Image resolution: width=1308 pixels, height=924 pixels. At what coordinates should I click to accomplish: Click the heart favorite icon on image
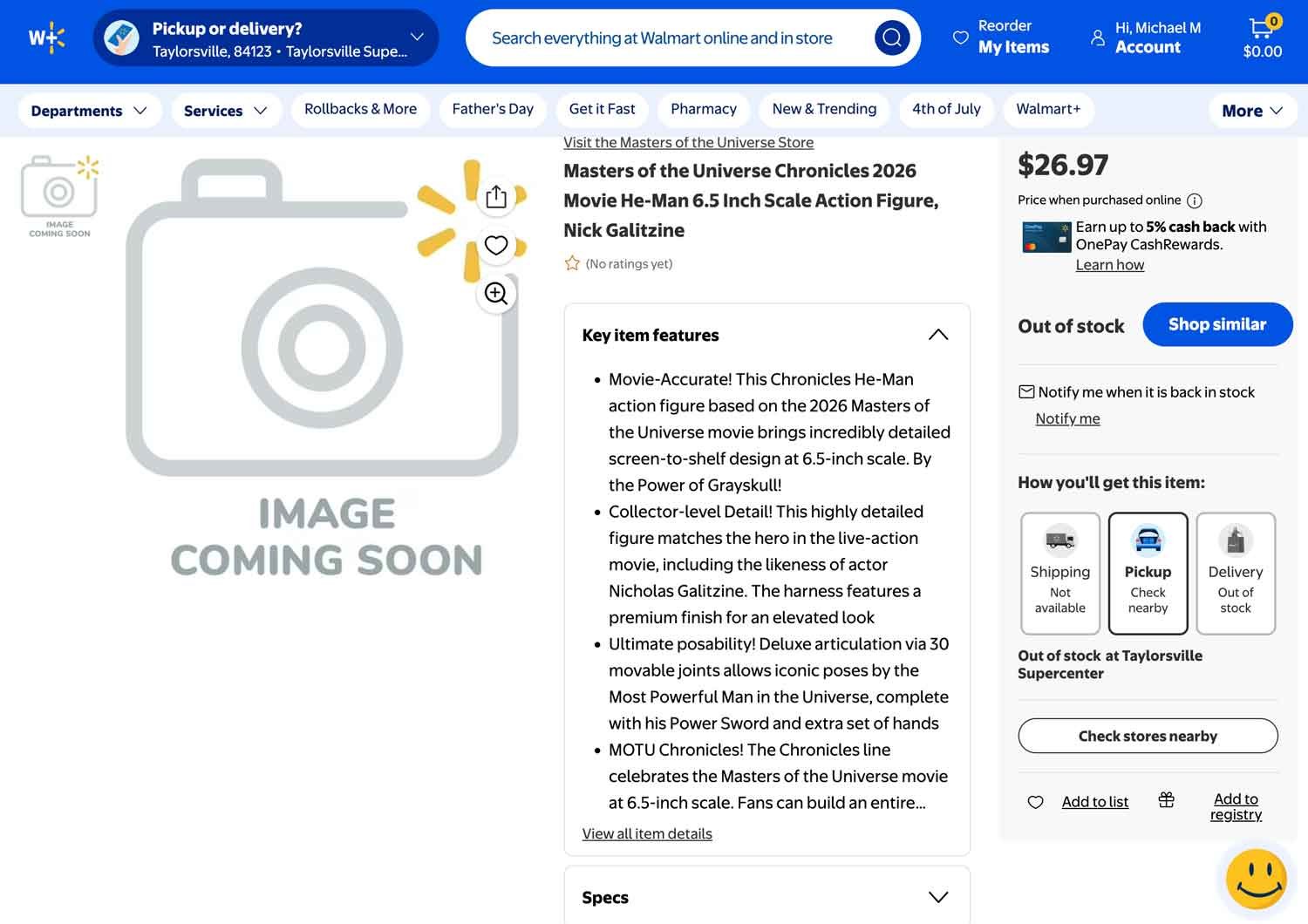click(x=496, y=246)
